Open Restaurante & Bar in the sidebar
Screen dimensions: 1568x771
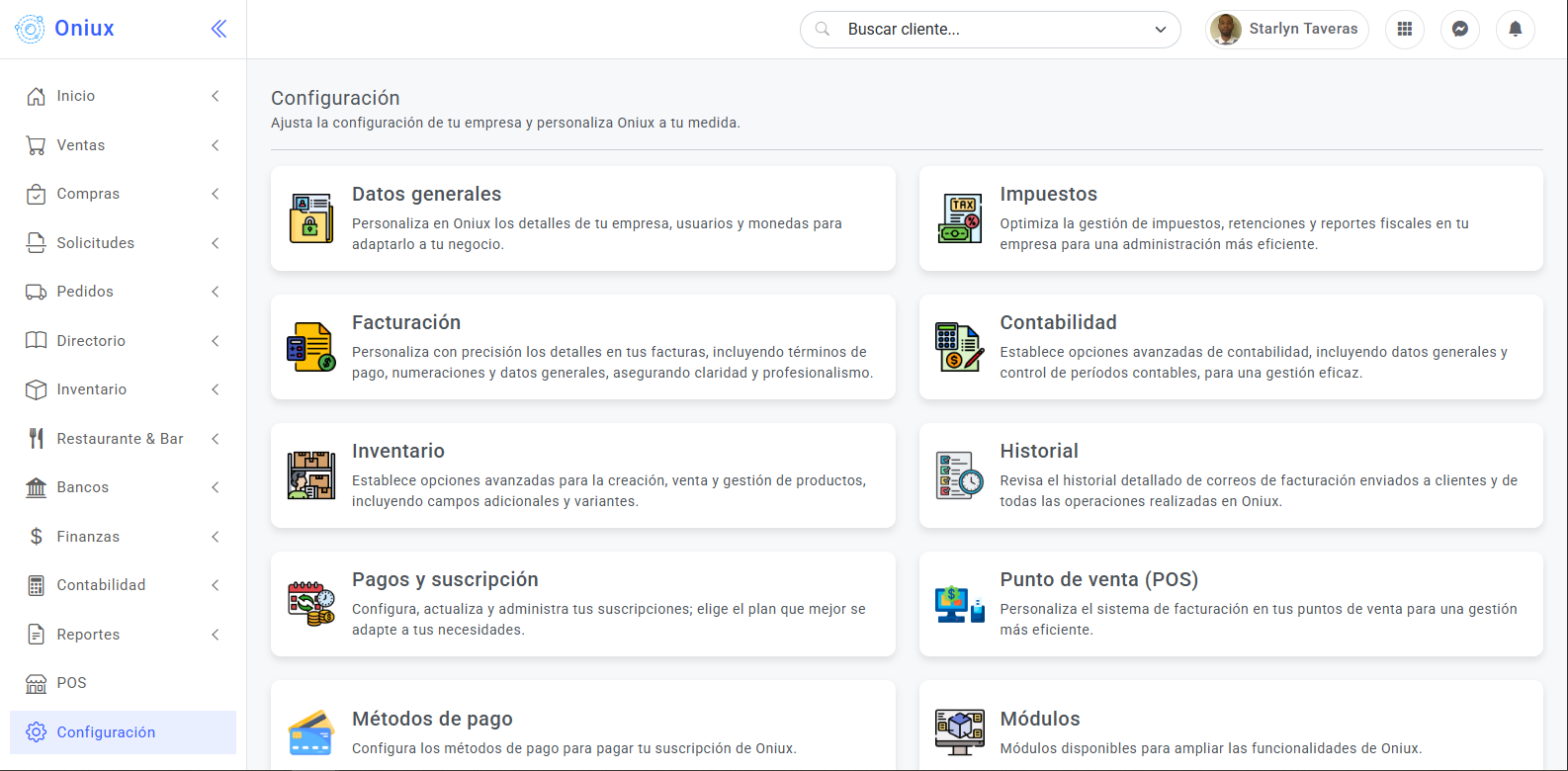(x=123, y=439)
